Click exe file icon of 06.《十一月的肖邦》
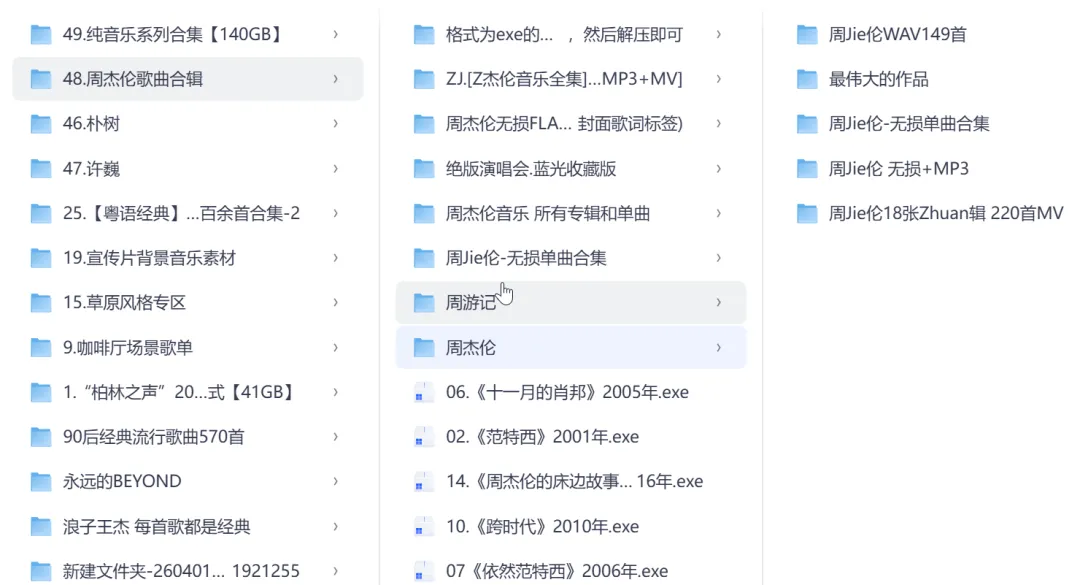 pos(423,393)
